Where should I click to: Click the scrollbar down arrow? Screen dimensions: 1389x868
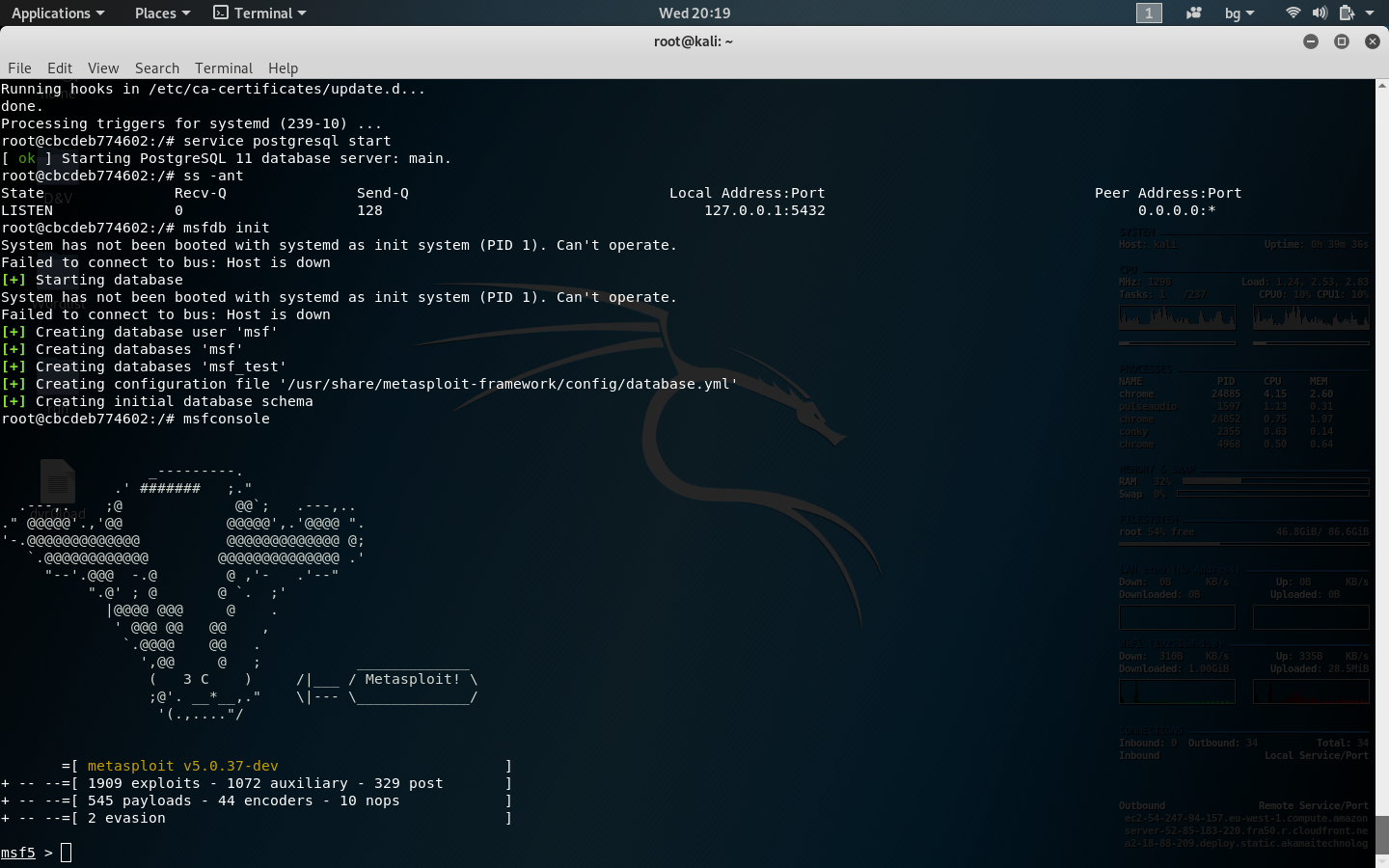(1382, 860)
